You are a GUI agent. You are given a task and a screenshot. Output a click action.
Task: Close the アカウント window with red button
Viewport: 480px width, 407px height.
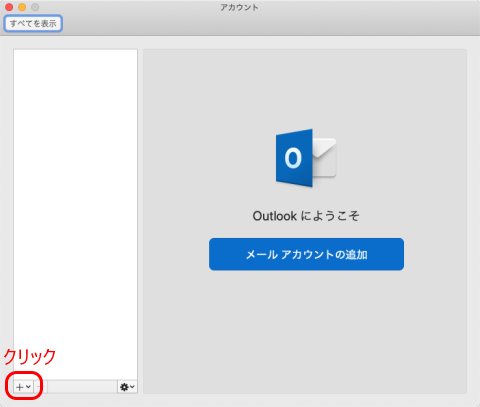pyautogui.click(x=9, y=7)
